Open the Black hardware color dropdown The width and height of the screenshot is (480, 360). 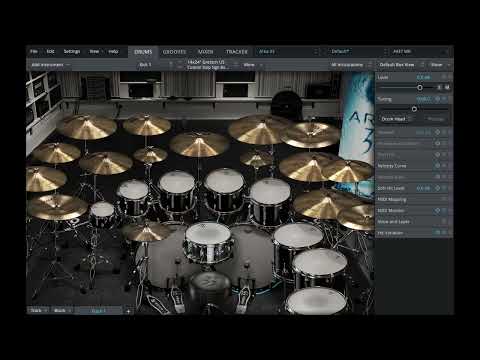(x=62, y=311)
